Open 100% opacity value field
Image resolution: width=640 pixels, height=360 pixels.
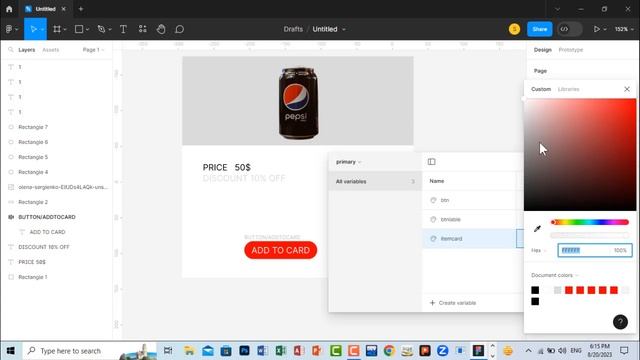[620, 250]
